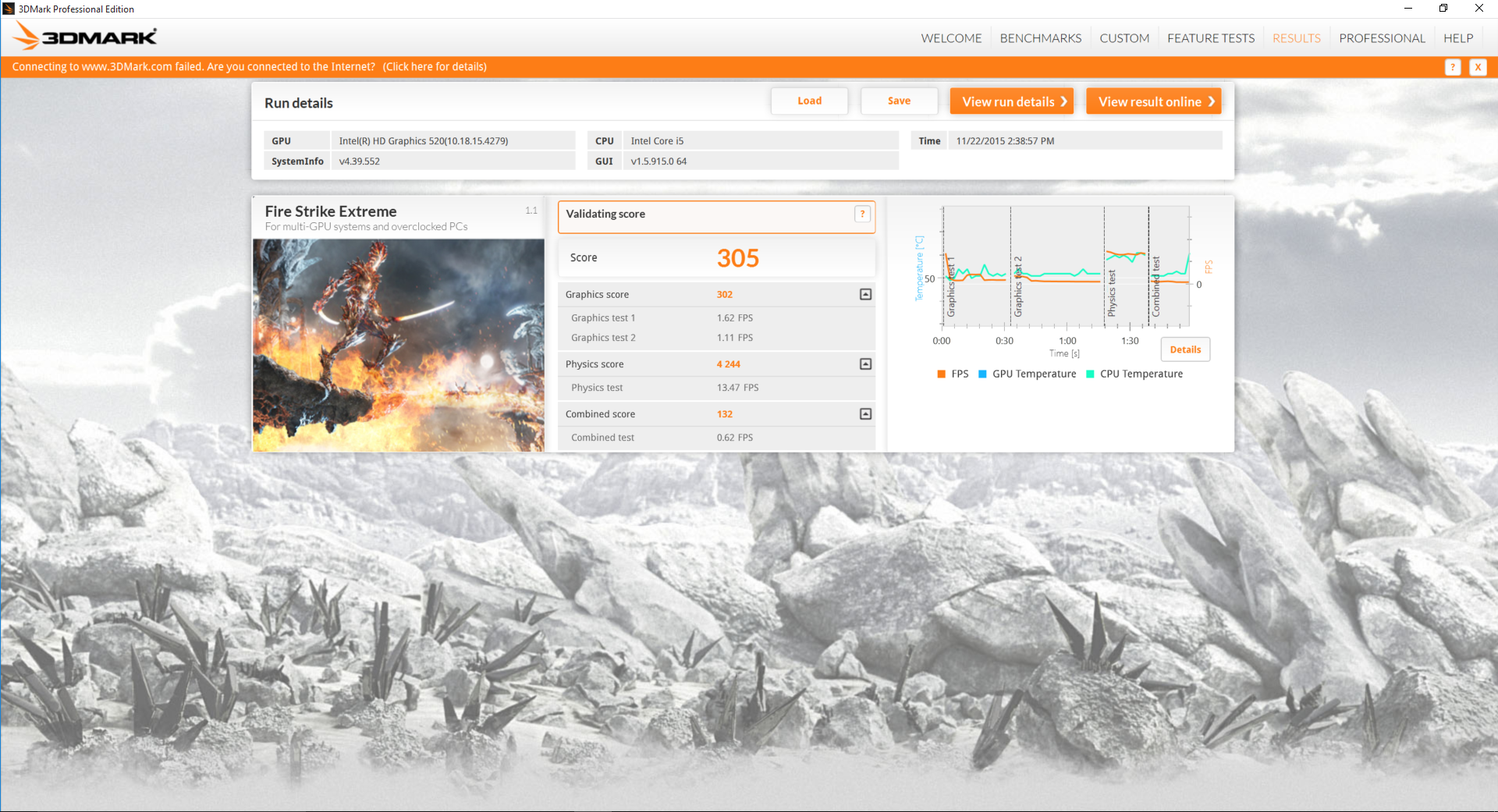1498x812 pixels.
Task: Open the Help tab
Action: (x=1457, y=38)
